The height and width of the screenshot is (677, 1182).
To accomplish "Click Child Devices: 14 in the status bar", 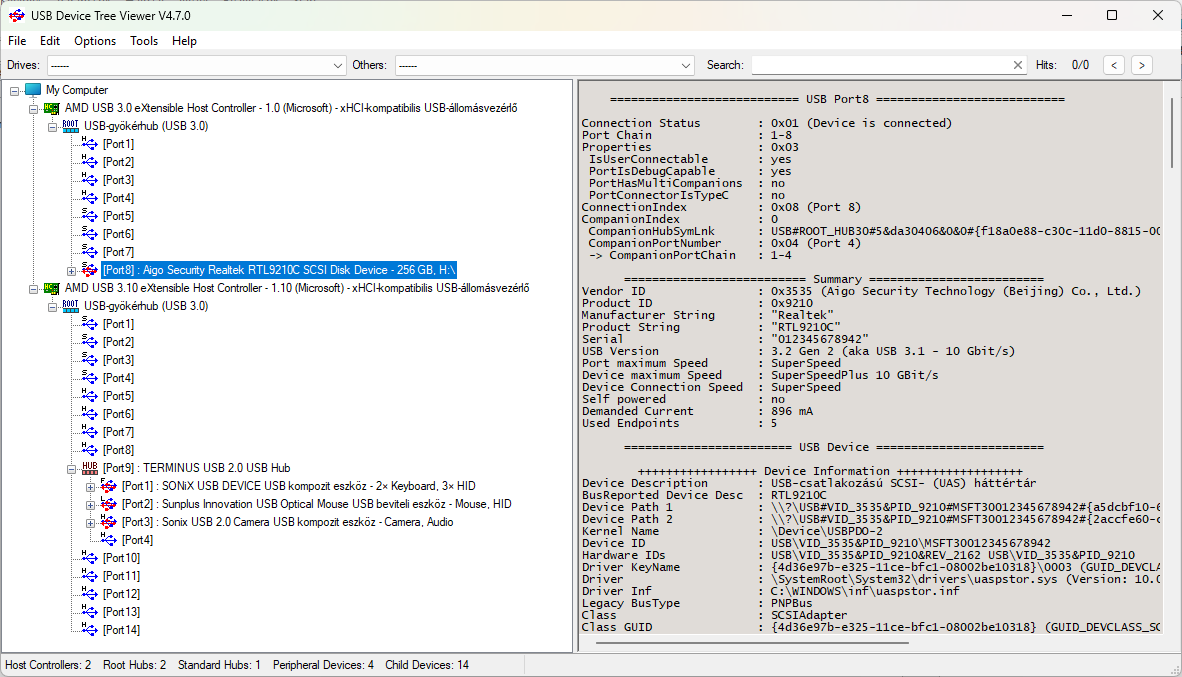I will point(427,665).
